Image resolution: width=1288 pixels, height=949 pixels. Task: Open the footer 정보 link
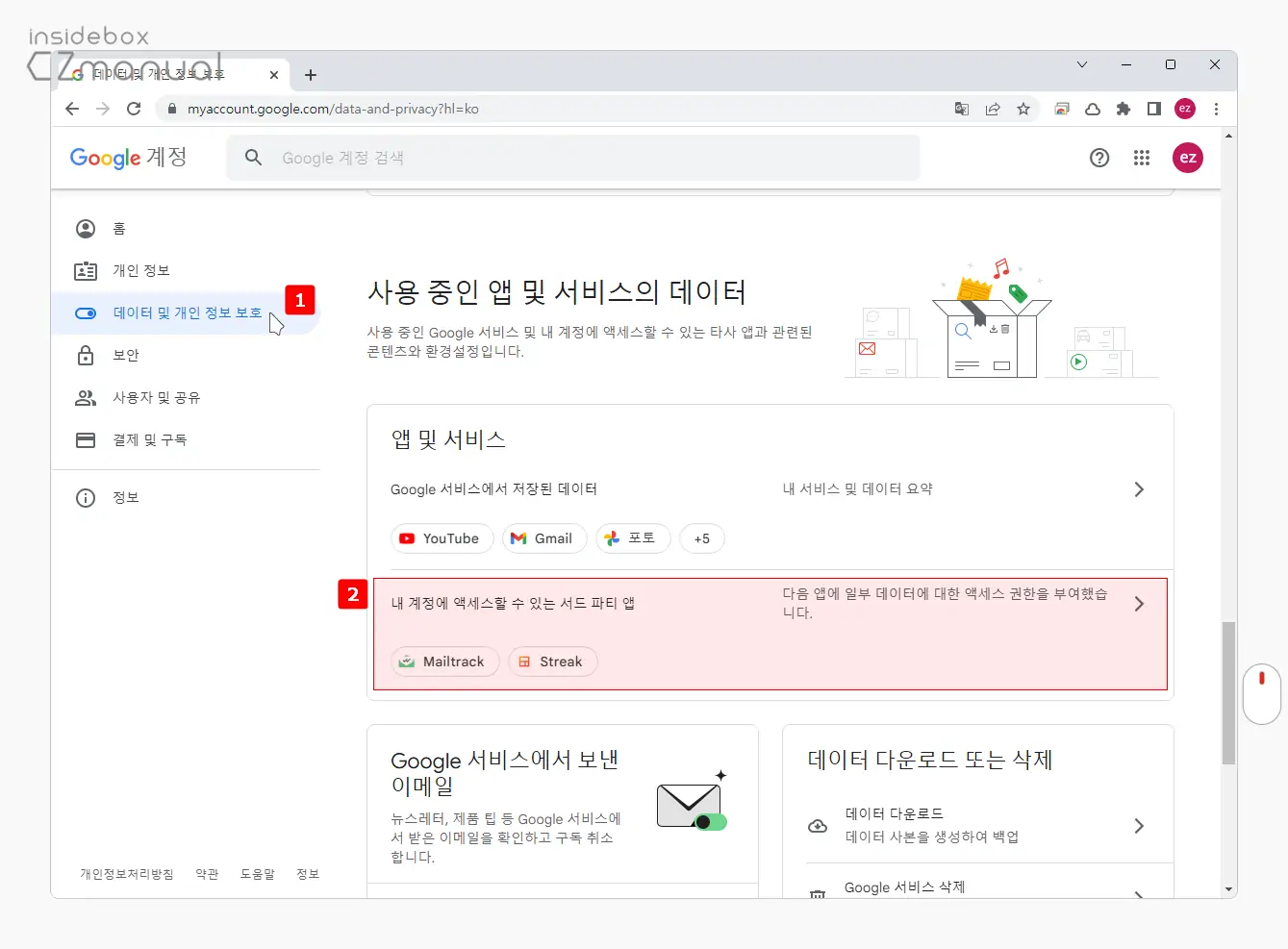[308, 874]
